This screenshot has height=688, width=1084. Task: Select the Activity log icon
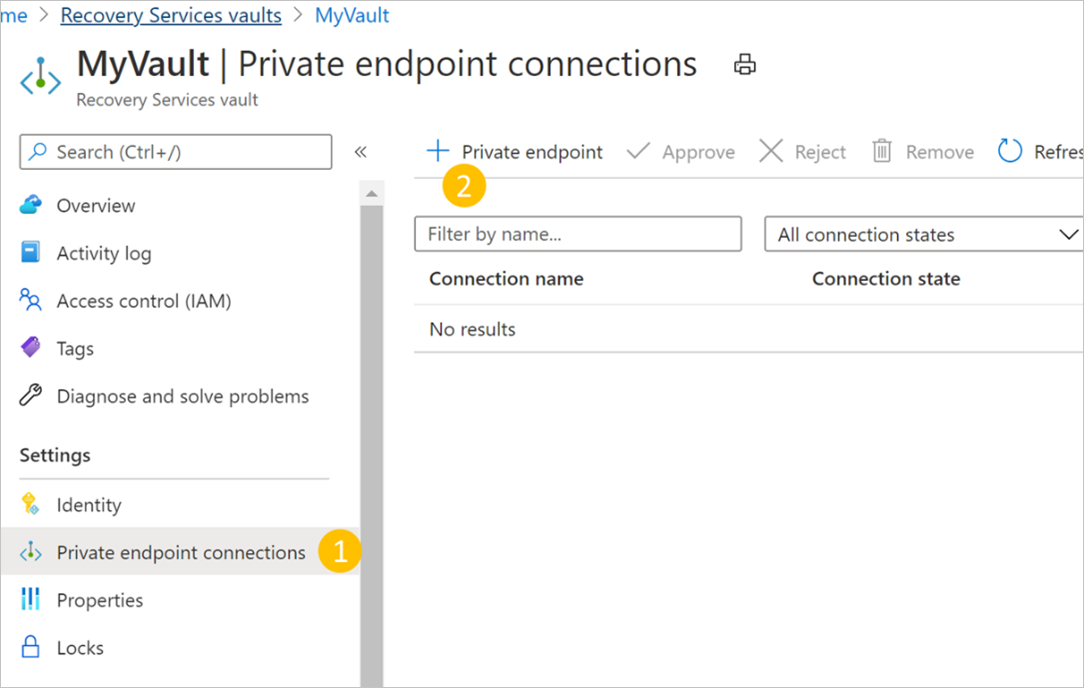[31, 252]
